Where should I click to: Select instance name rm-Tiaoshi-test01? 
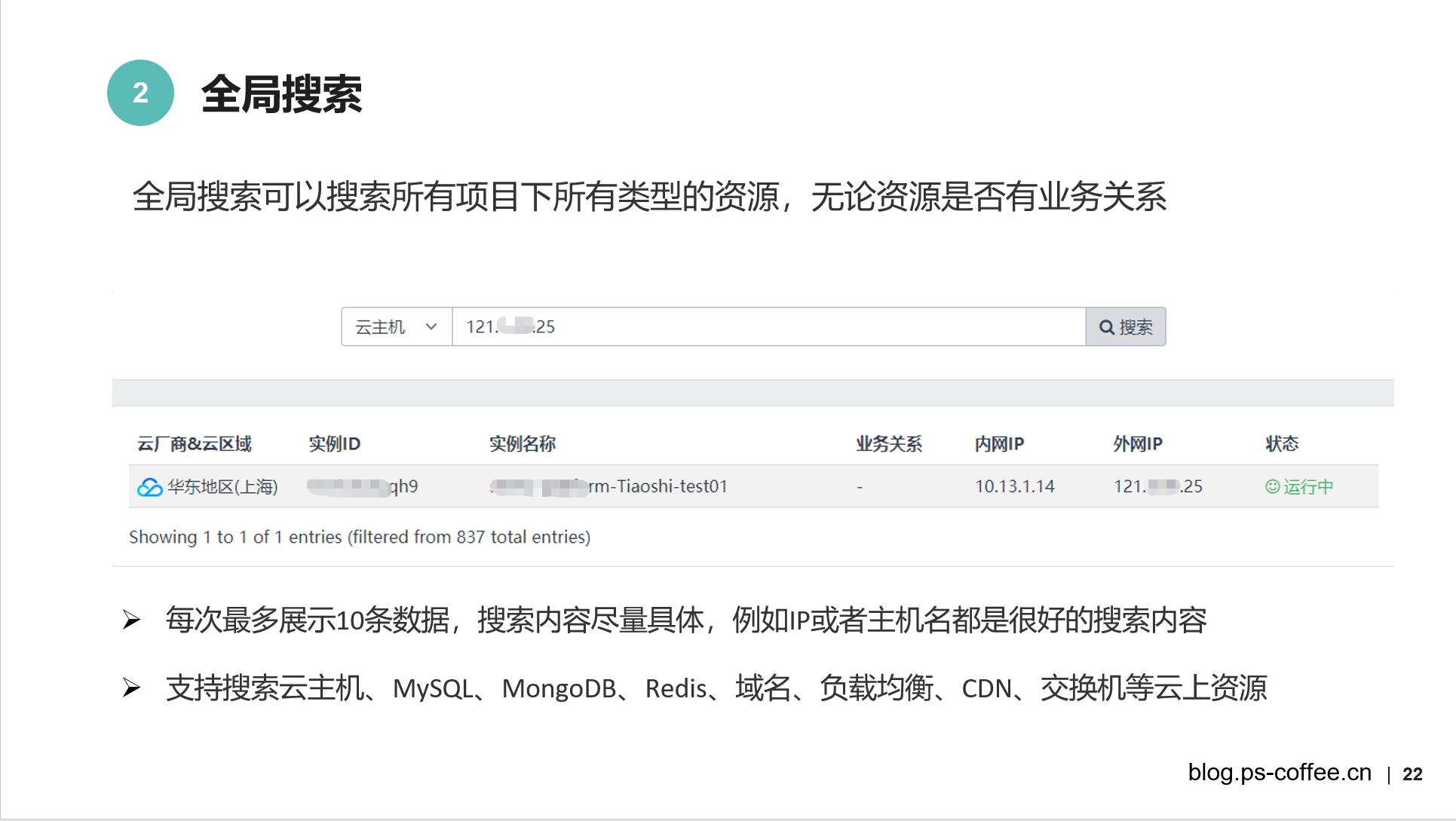click(657, 487)
